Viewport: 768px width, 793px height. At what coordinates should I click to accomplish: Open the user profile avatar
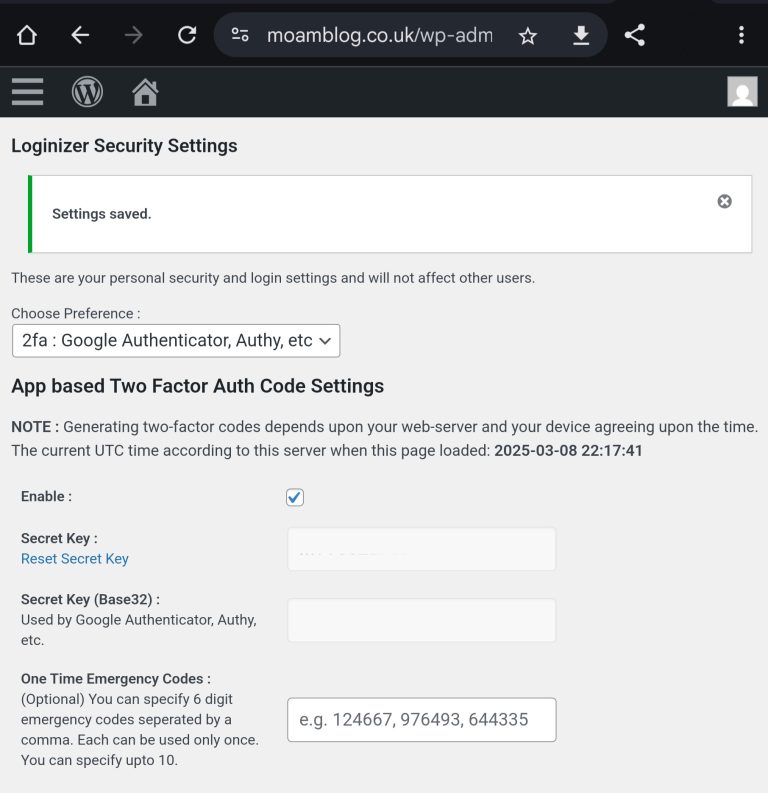click(x=742, y=92)
